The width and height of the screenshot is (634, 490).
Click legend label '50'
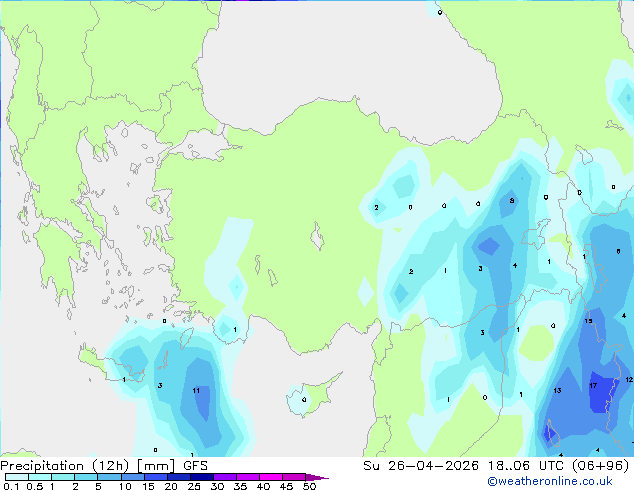(310, 486)
